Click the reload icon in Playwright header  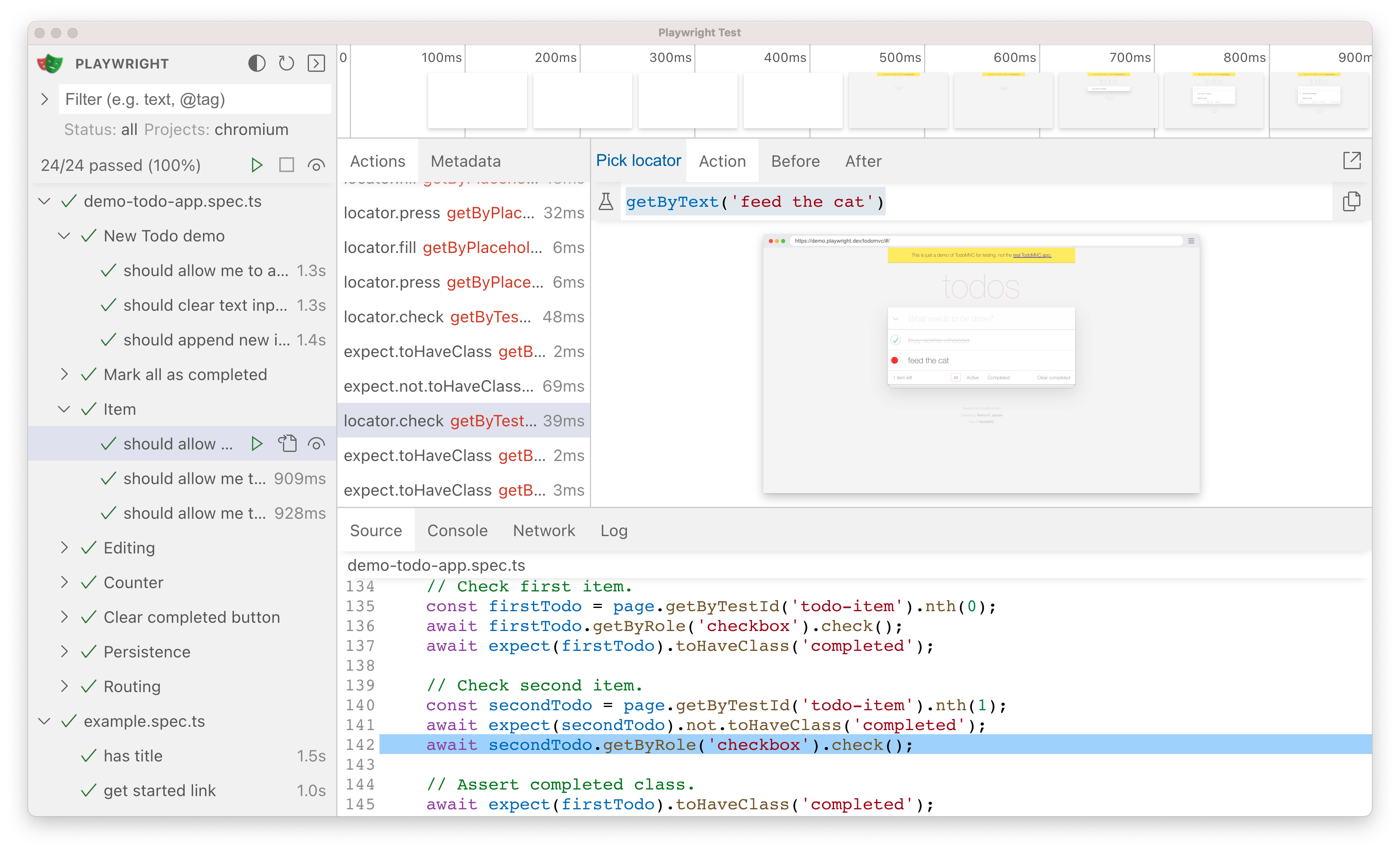[286, 63]
